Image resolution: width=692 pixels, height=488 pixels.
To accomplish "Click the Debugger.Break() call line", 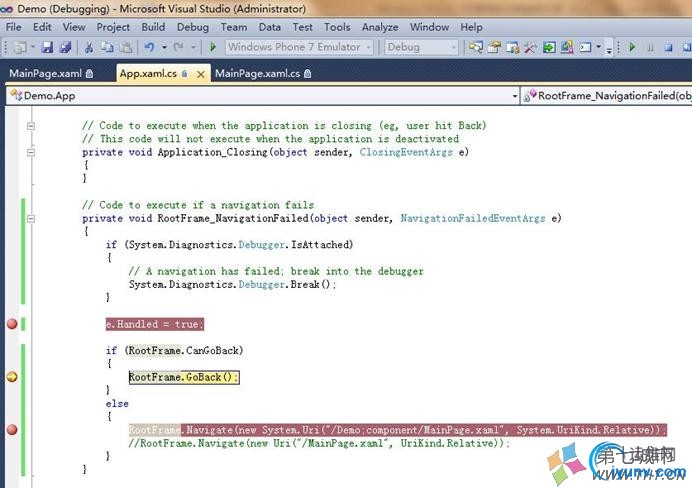I will click(232, 285).
